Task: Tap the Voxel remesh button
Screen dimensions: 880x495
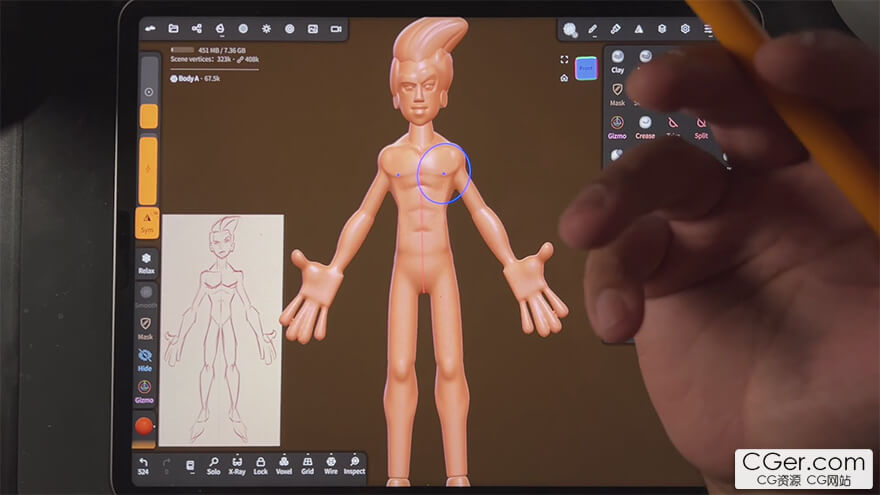Action: coord(283,466)
